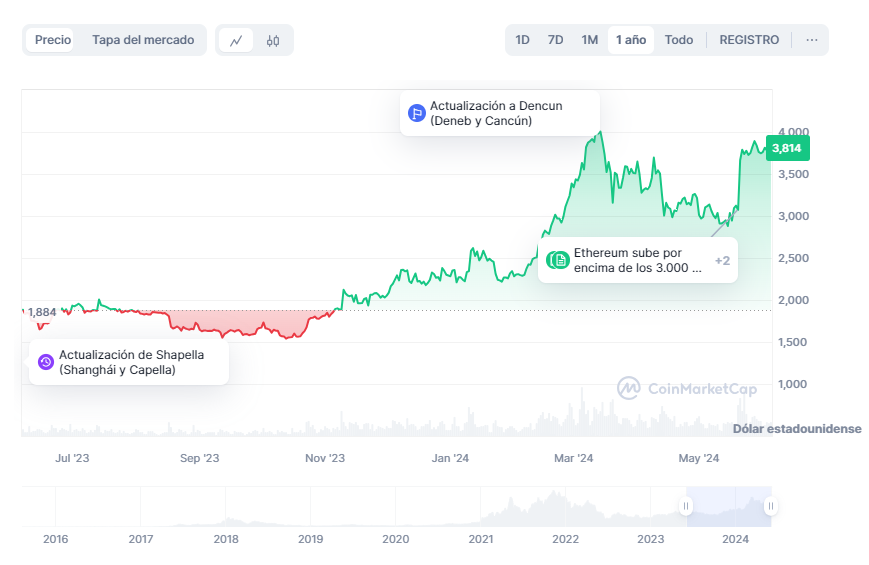
Task: Expand the +2 additional news events
Action: [x=722, y=261]
